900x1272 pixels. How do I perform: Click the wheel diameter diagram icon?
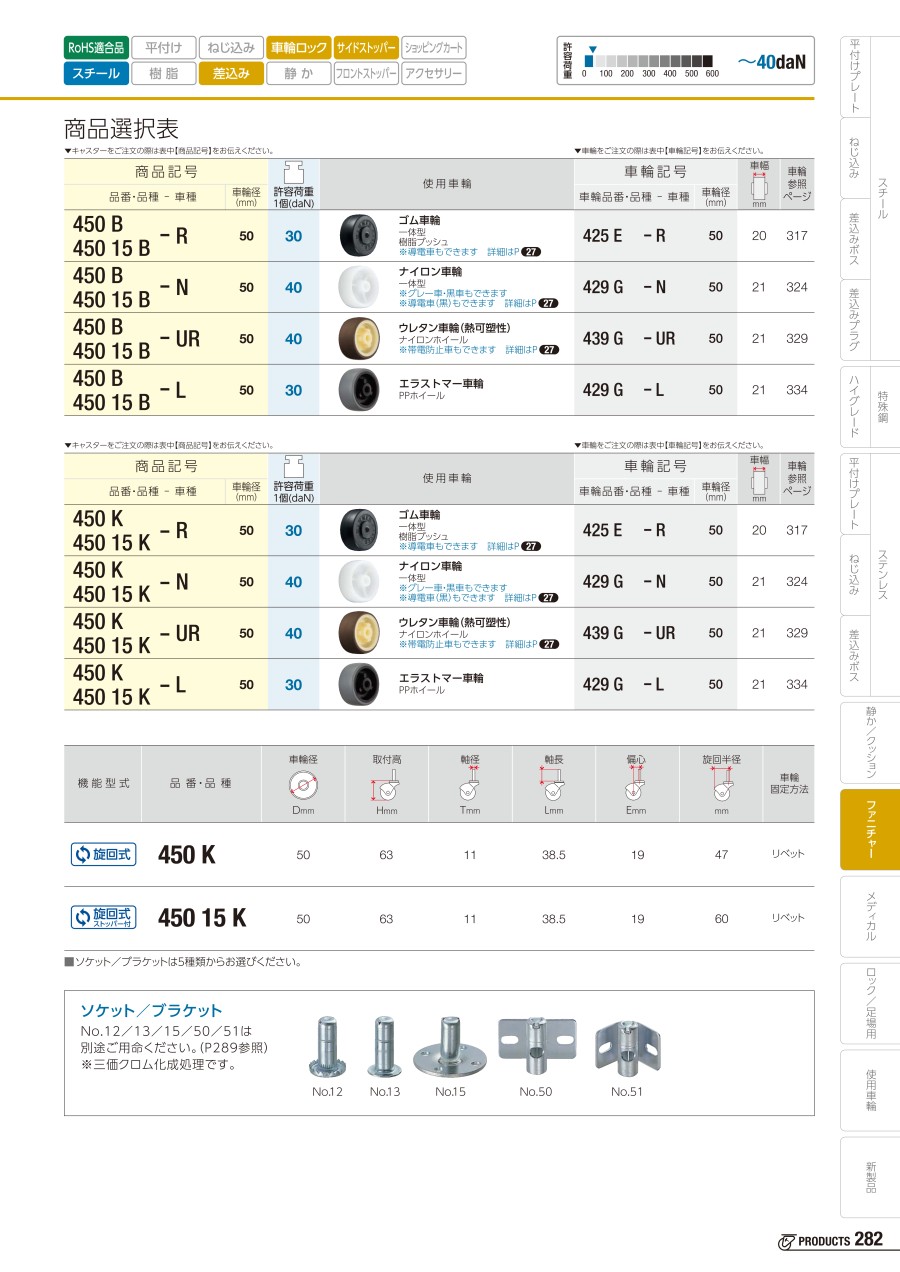click(x=303, y=786)
